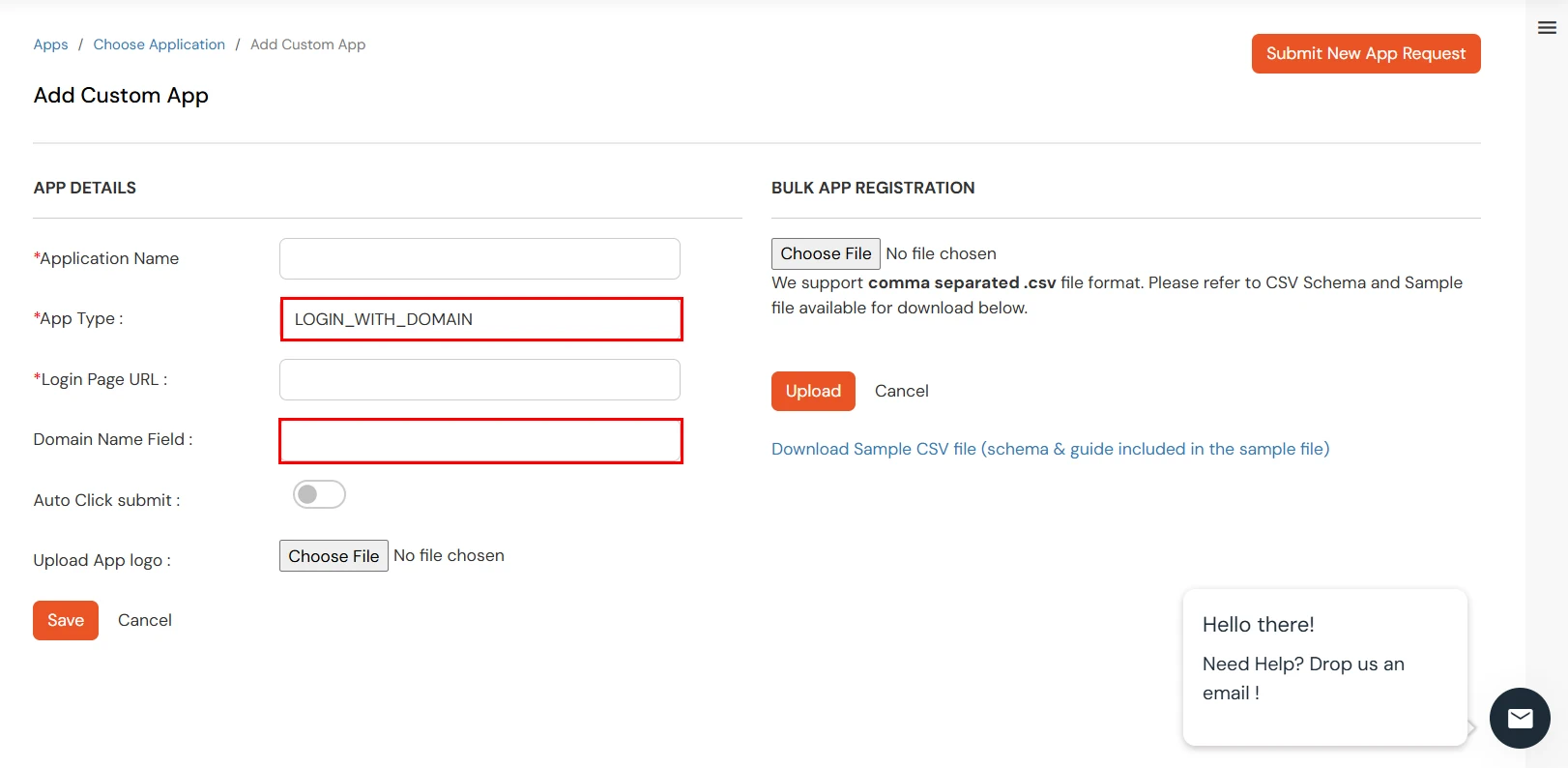The image size is (1568, 768).
Task: Click the Add Custom App breadcrumb text
Action: point(308,44)
